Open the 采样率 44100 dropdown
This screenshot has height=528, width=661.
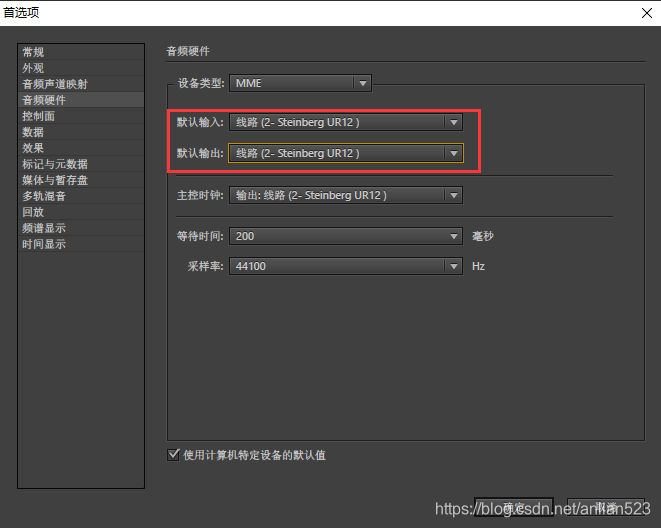tap(346, 266)
